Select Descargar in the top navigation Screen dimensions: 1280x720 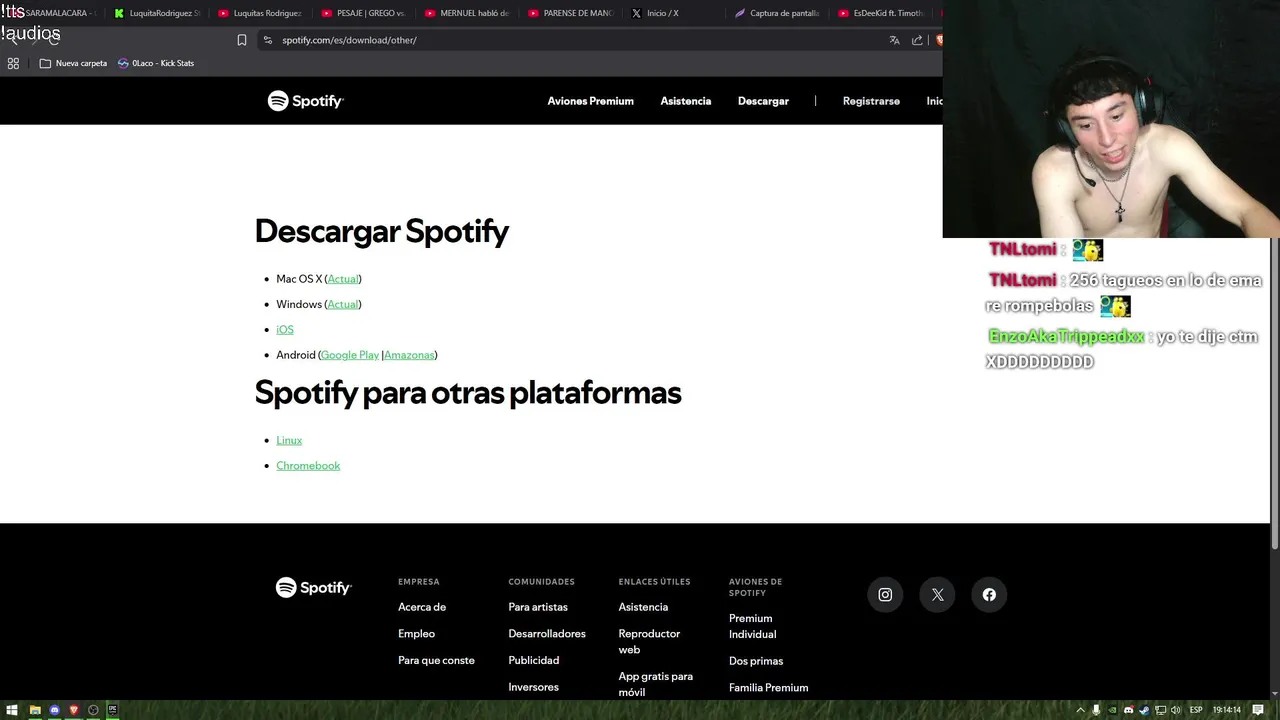tap(763, 101)
